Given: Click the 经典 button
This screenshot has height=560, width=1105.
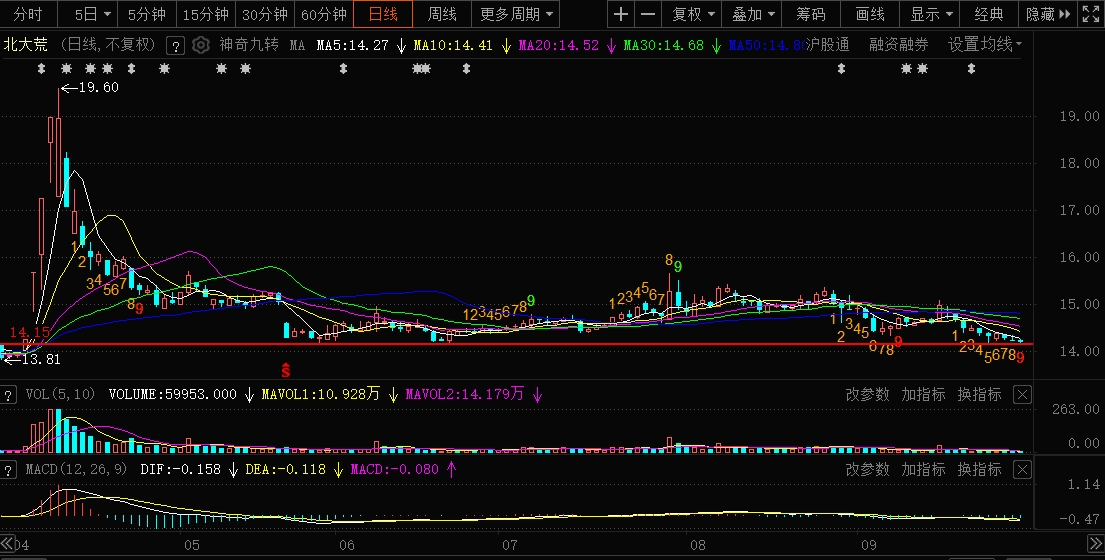Looking at the screenshot, I should click(989, 14).
